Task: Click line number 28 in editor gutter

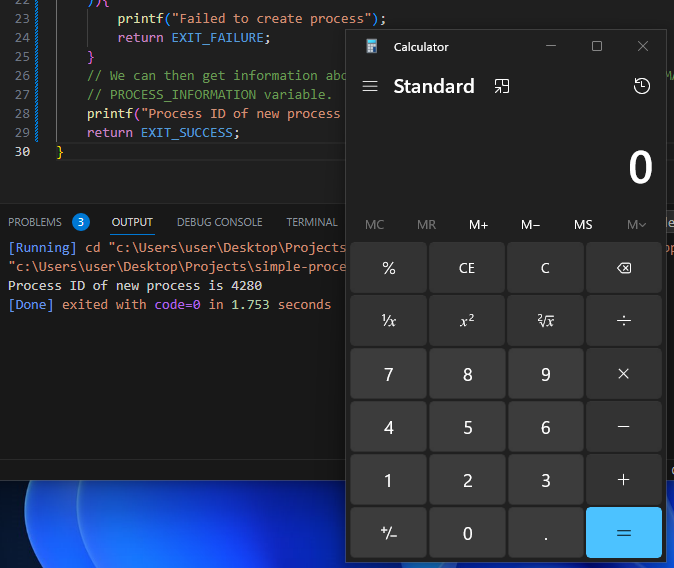Action: (x=22, y=114)
